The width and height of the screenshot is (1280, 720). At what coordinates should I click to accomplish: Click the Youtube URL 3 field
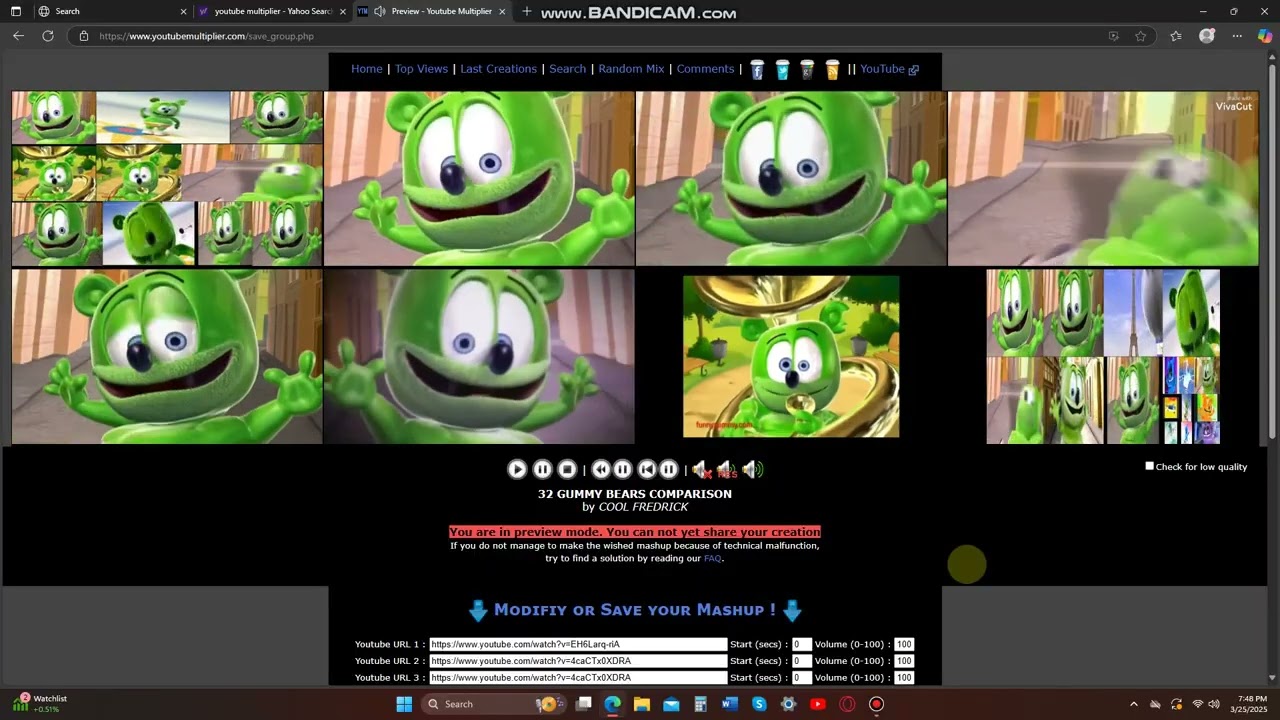[x=578, y=678]
